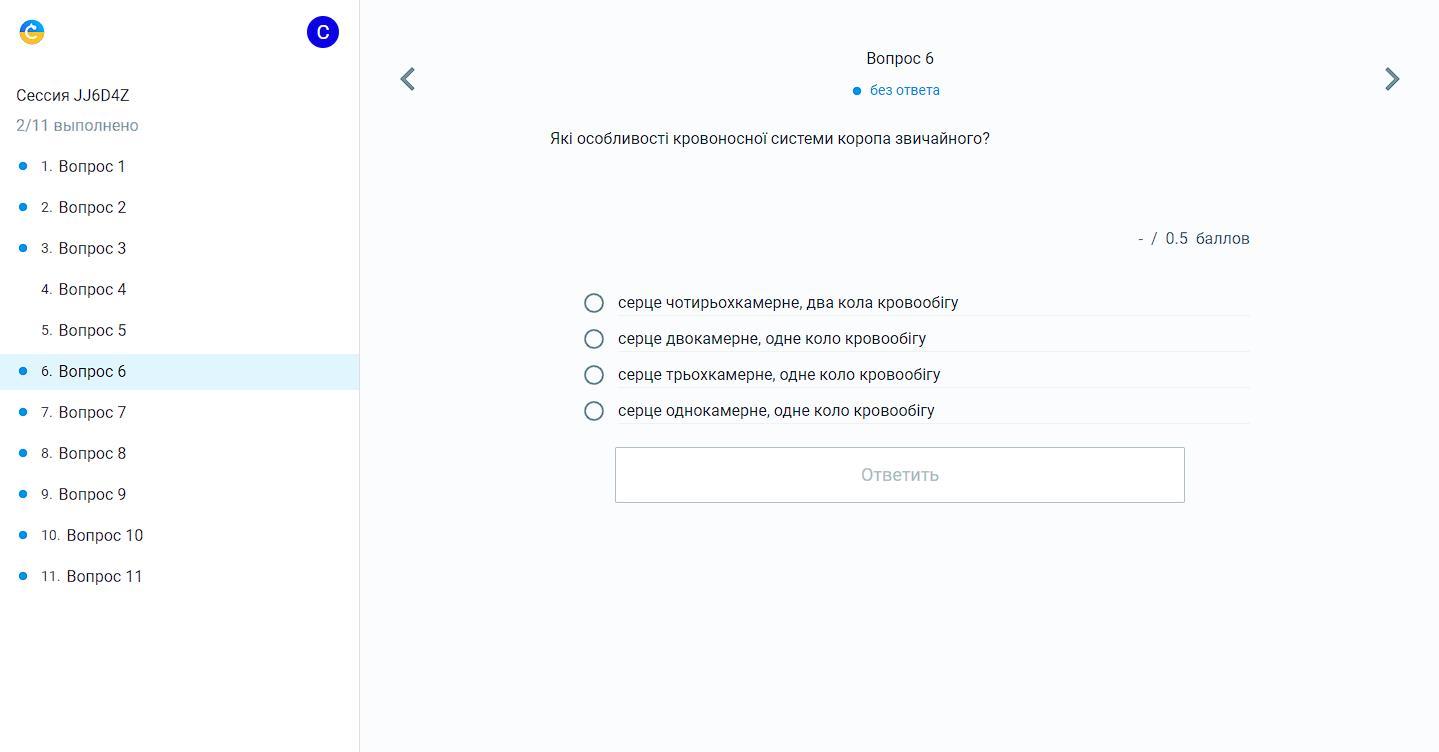
Task: Jump to Вопрос 3 in the list
Action: click(92, 249)
